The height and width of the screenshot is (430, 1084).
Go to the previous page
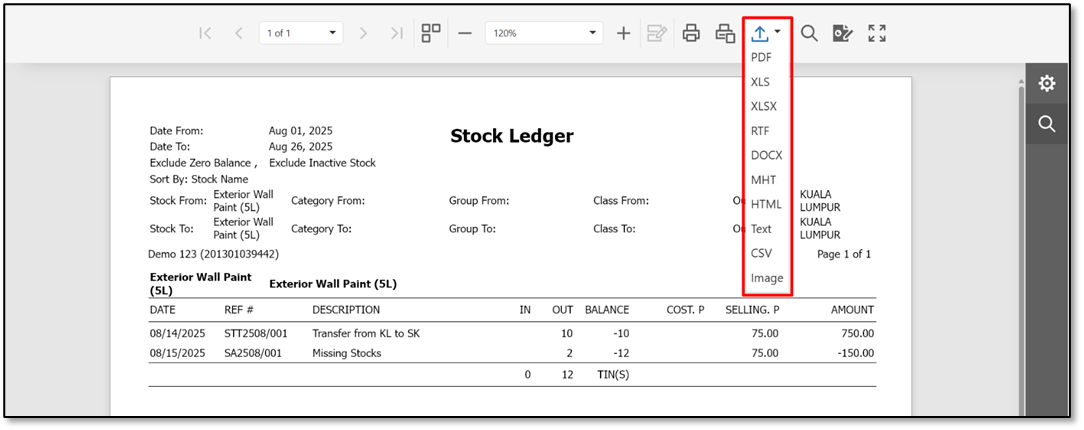click(x=239, y=33)
